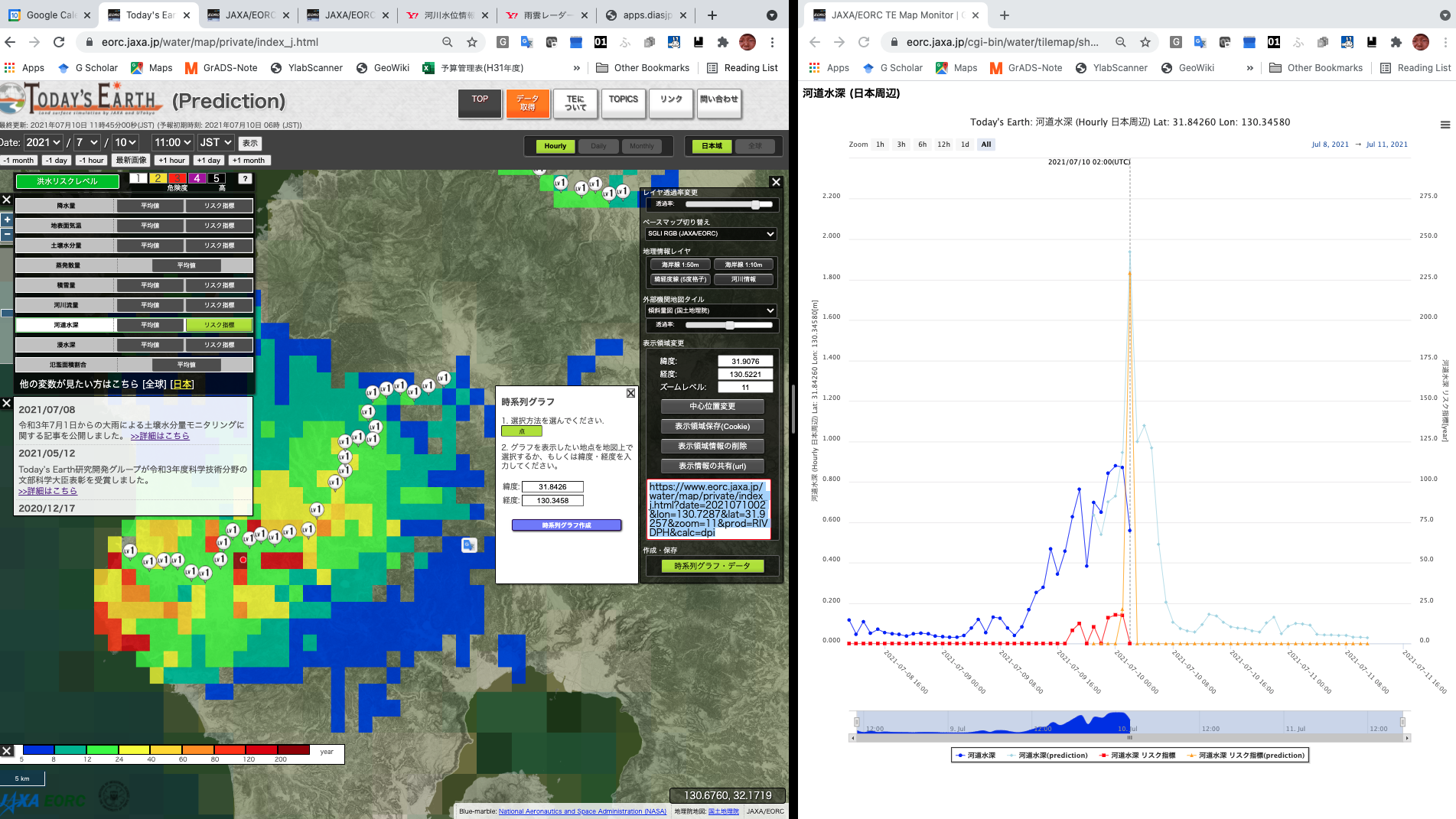
Task: Open the year dropdown showing 2021
Action: pyautogui.click(x=43, y=142)
